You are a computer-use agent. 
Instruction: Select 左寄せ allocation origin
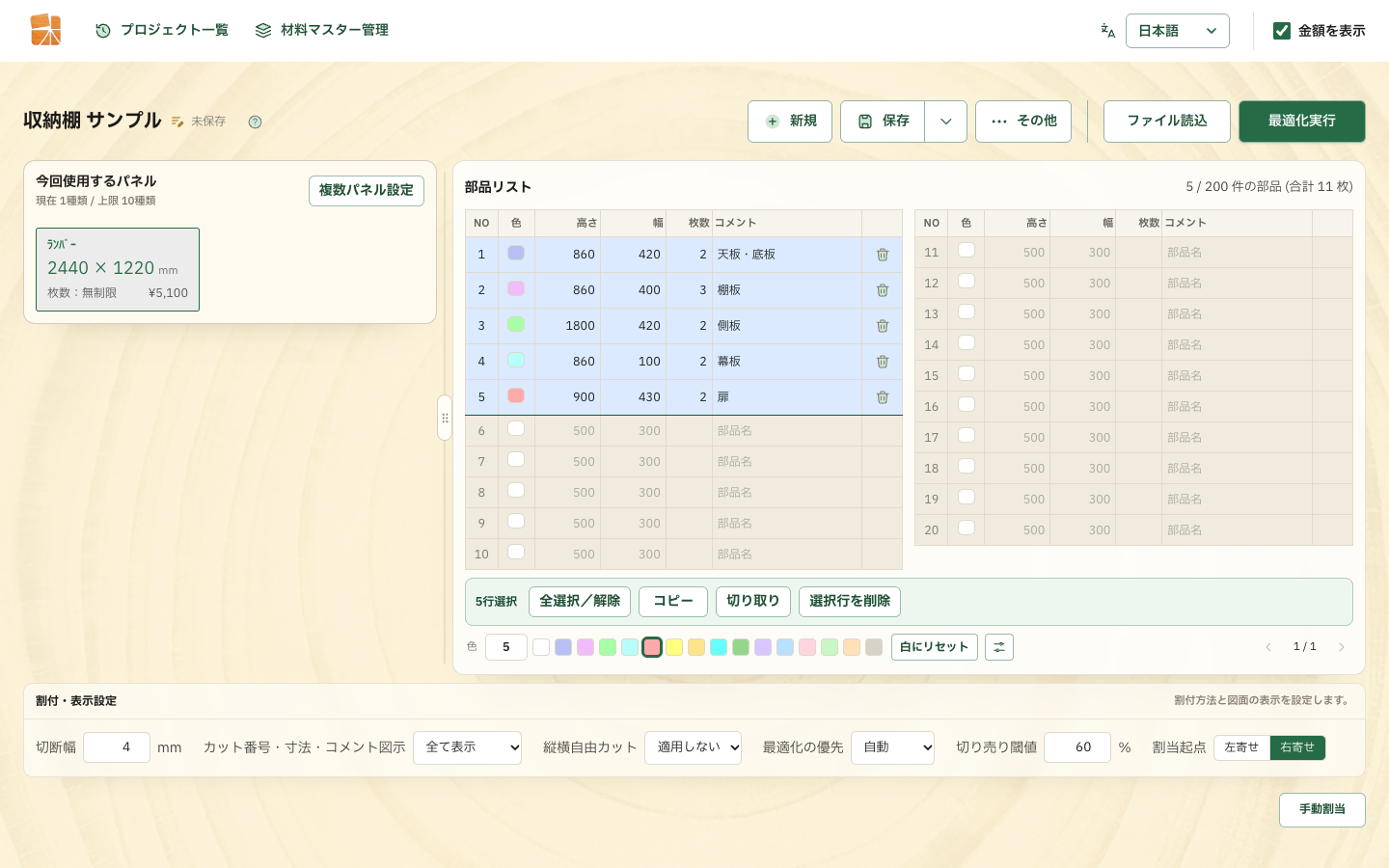coord(1241,747)
